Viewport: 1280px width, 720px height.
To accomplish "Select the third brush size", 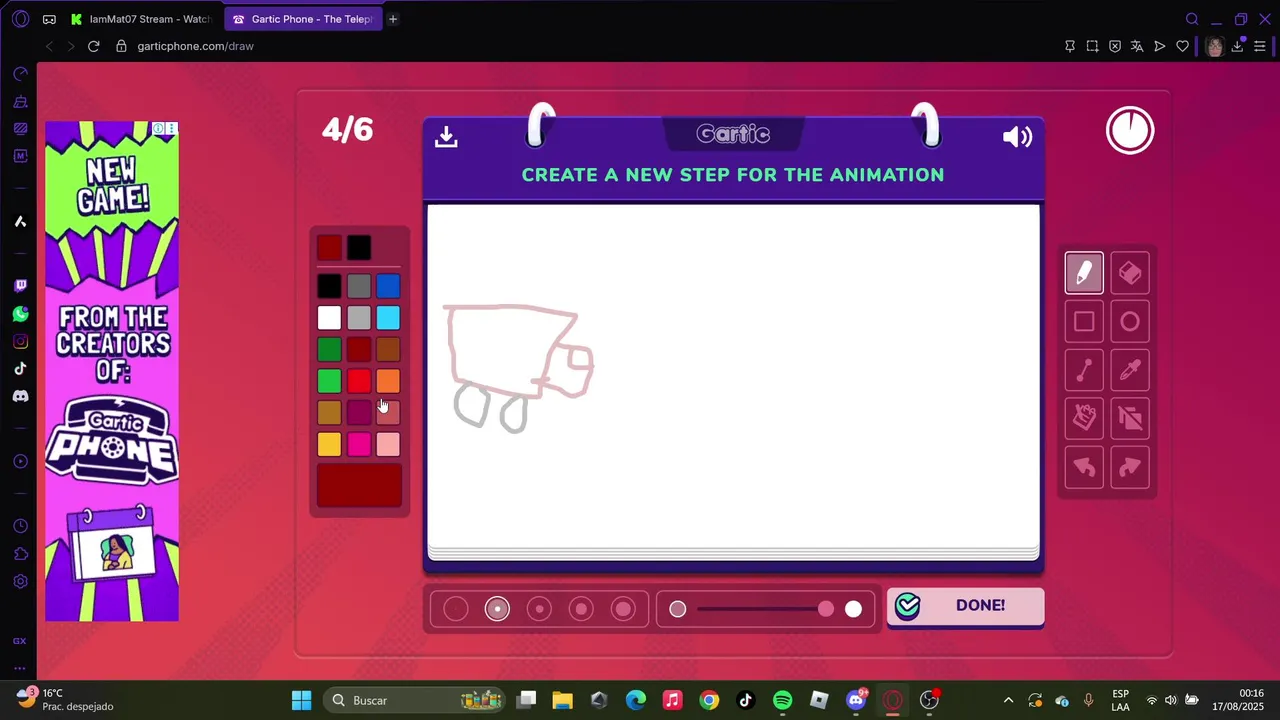I will tap(539, 609).
